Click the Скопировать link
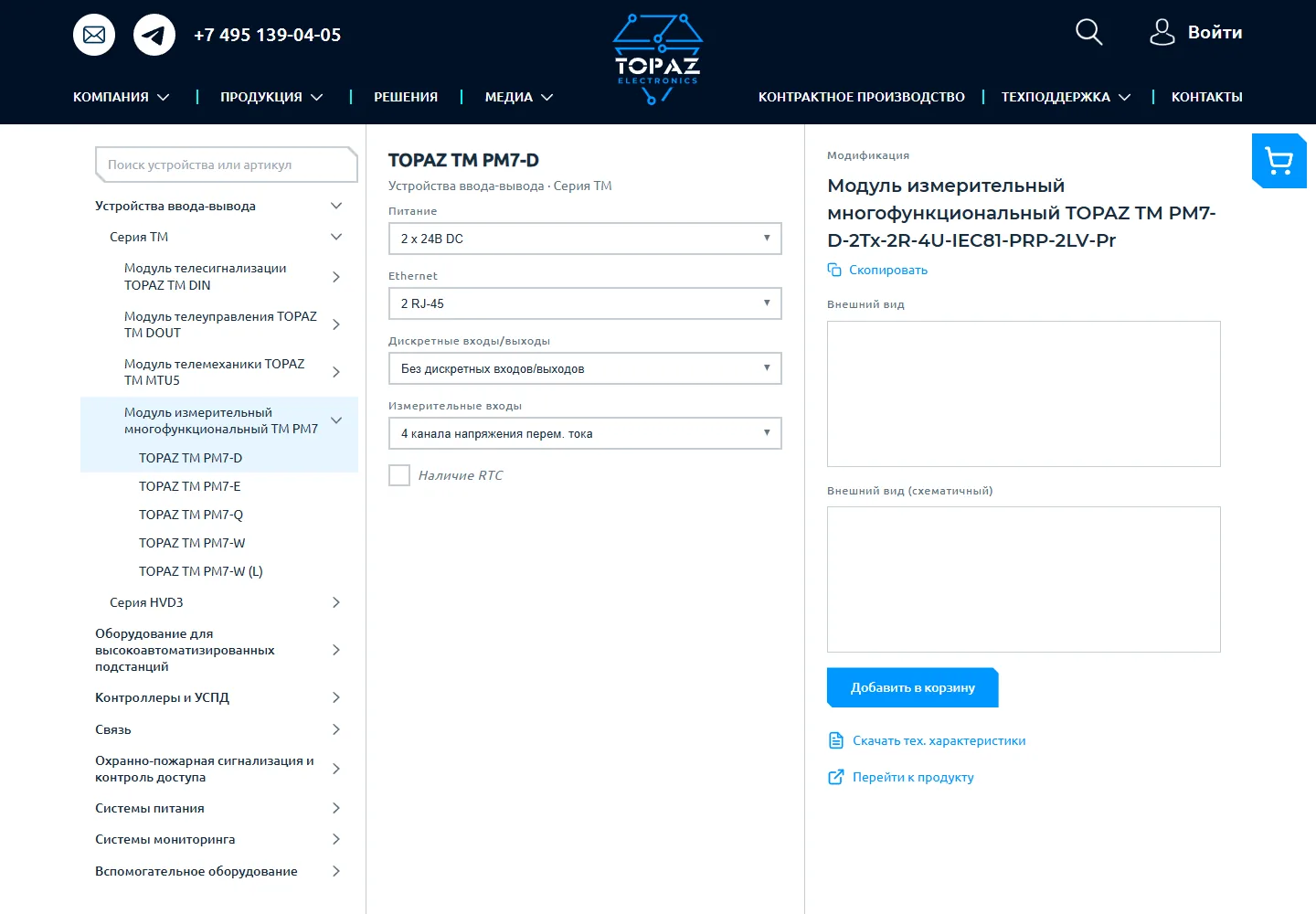Screen dimensions: 1316x914 (888, 270)
